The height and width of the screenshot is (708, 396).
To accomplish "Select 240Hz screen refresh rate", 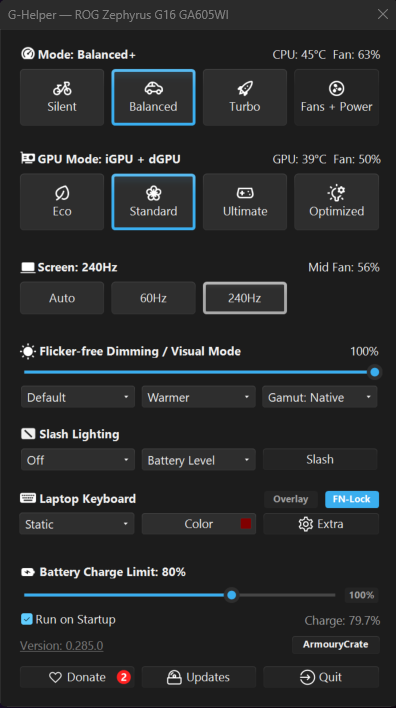I will coord(245,298).
